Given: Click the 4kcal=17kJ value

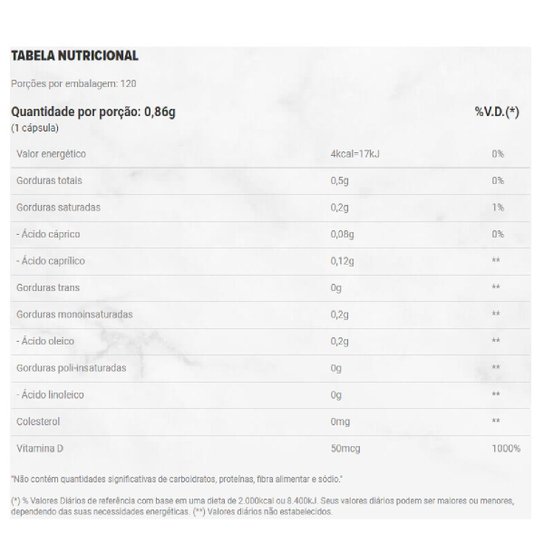Looking at the screenshot, I should (355, 154).
